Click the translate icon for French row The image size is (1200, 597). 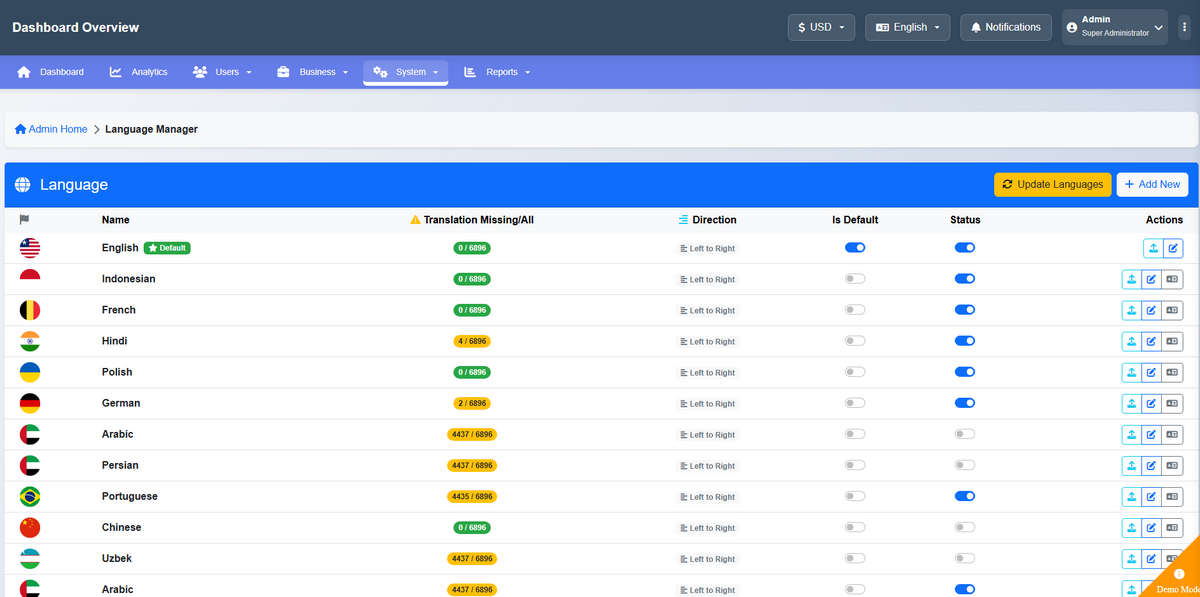point(1172,310)
